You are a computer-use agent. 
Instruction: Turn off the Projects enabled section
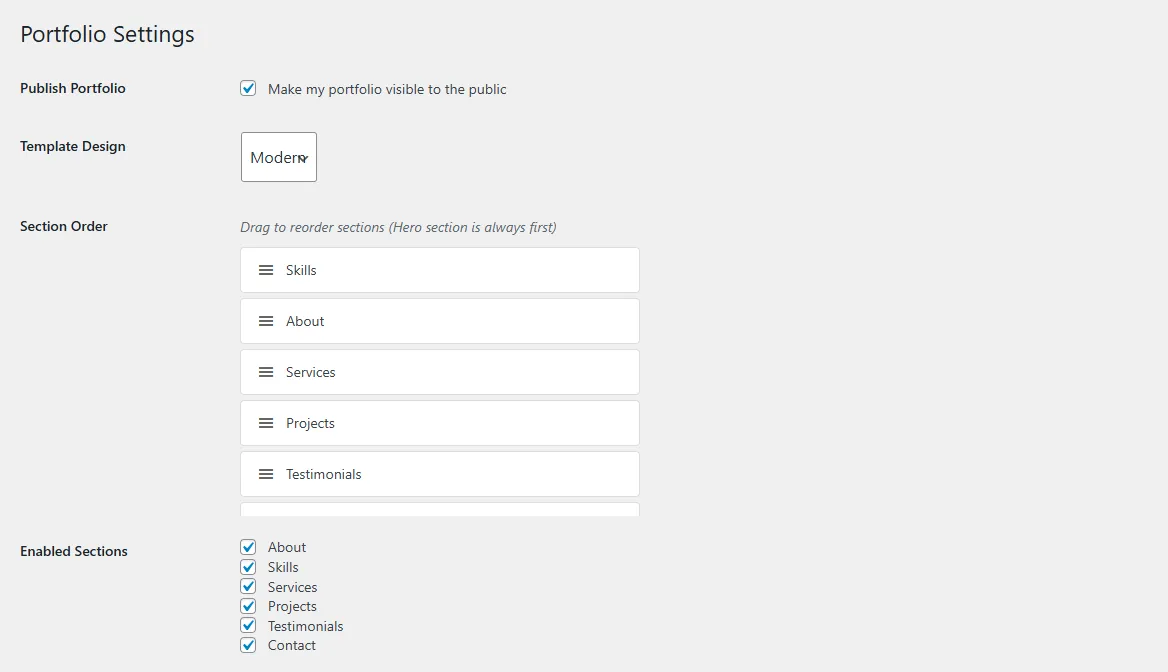click(x=248, y=606)
